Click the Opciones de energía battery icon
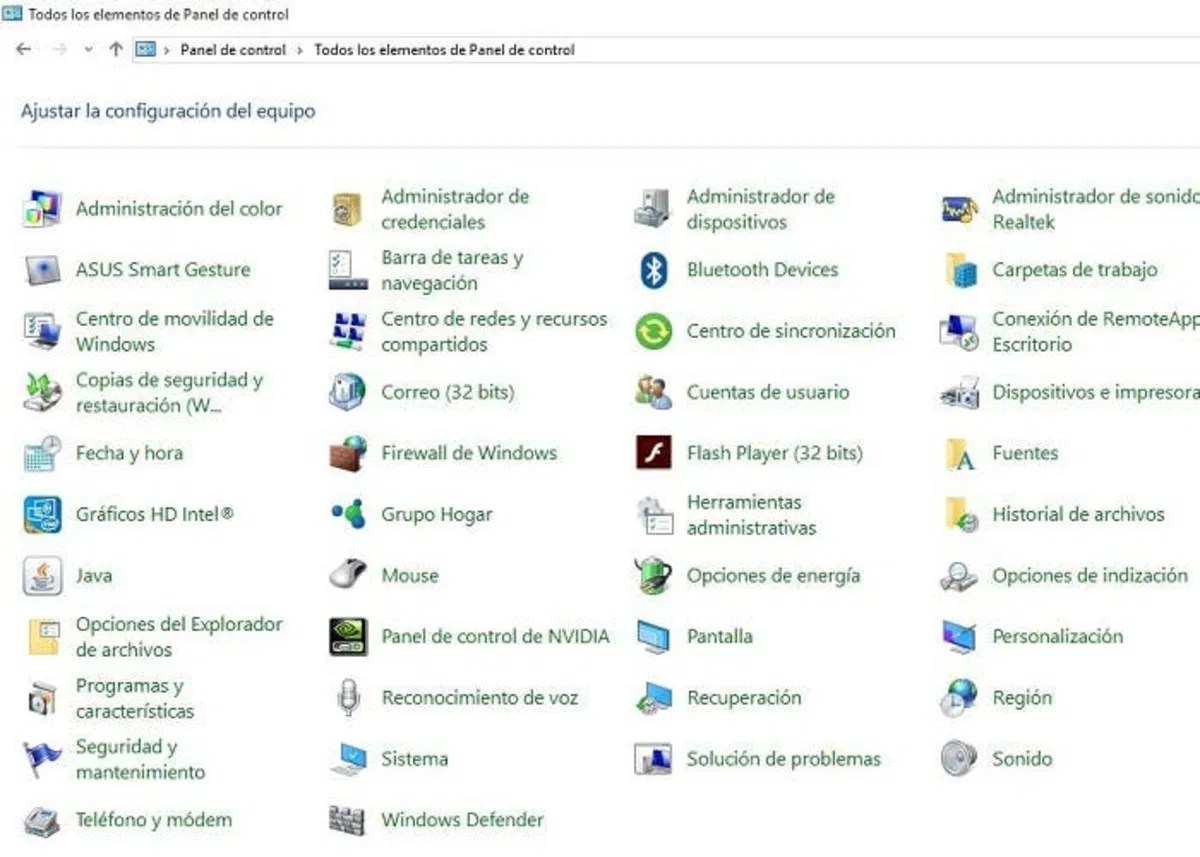The image size is (1200, 857). tap(653, 576)
